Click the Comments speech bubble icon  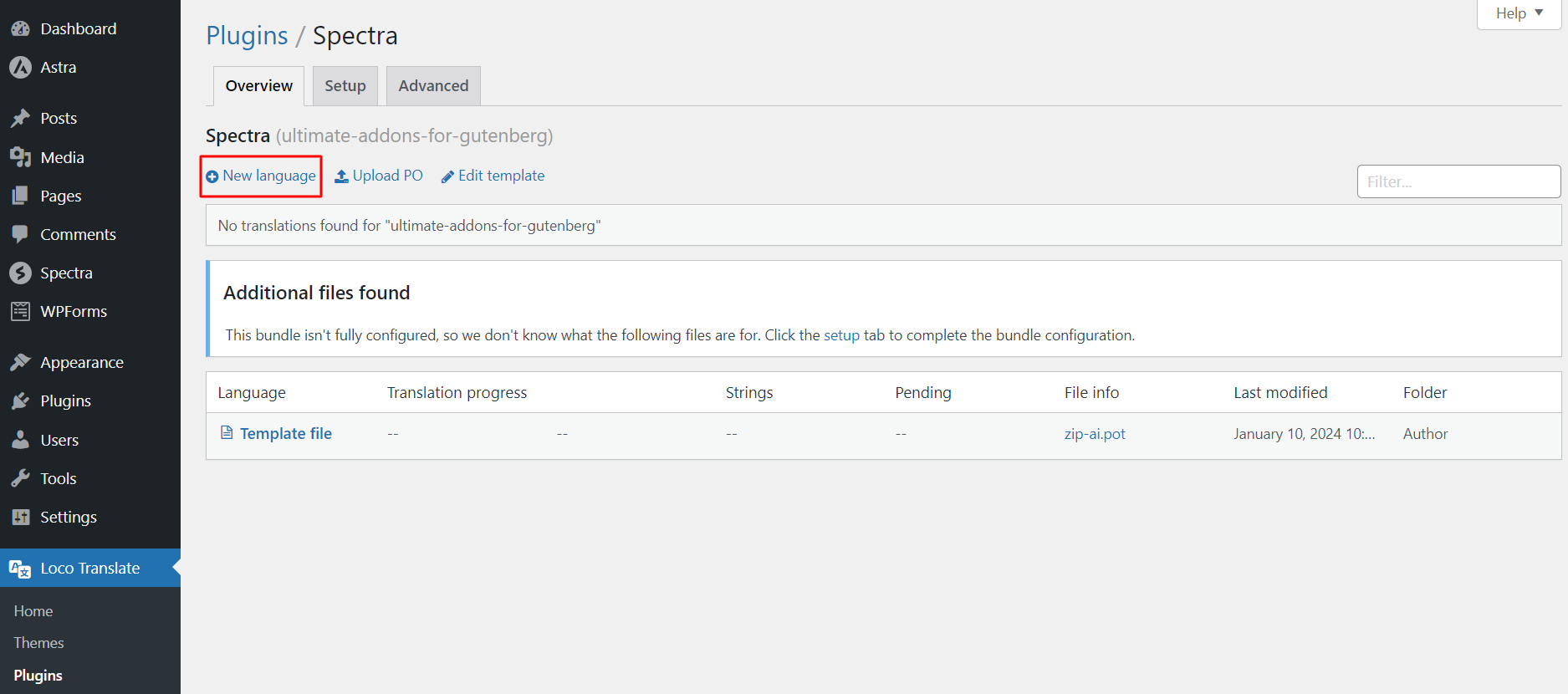[x=20, y=235]
